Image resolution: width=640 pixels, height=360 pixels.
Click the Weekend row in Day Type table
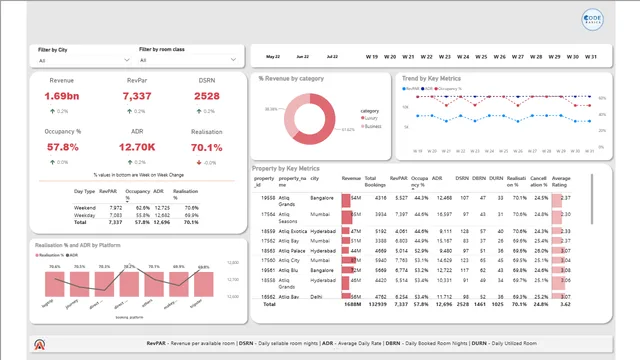click(x=136, y=208)
